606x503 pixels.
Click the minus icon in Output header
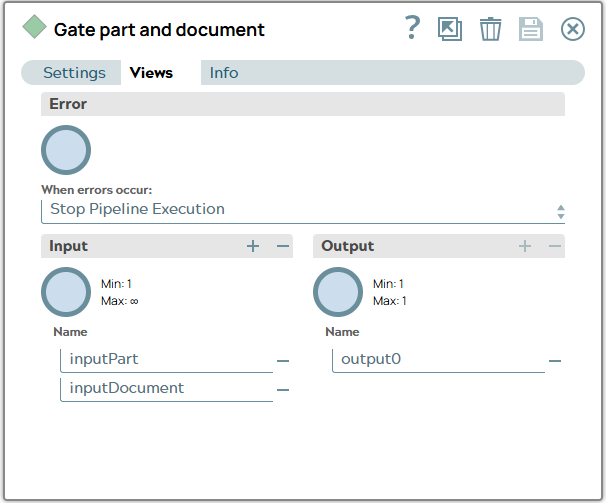click(x=555, y=246)
